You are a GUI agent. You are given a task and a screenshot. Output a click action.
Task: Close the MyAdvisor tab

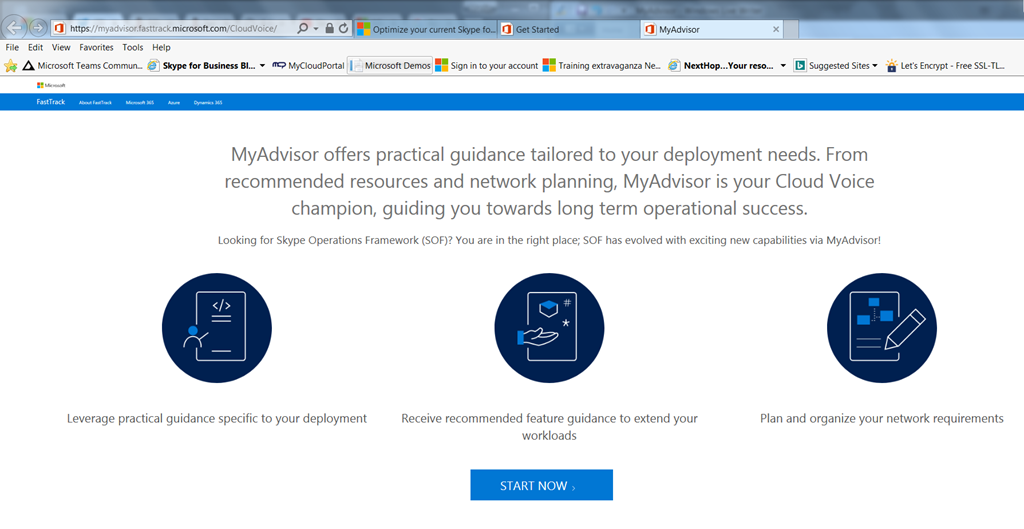(x=777, y=29)
